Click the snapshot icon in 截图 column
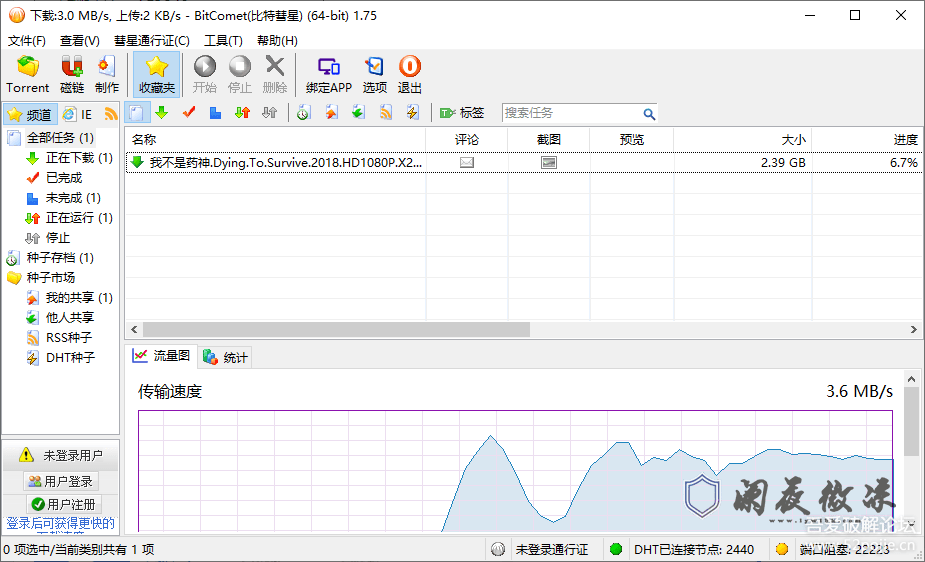 pyautogui.click(x=548, y=162)
